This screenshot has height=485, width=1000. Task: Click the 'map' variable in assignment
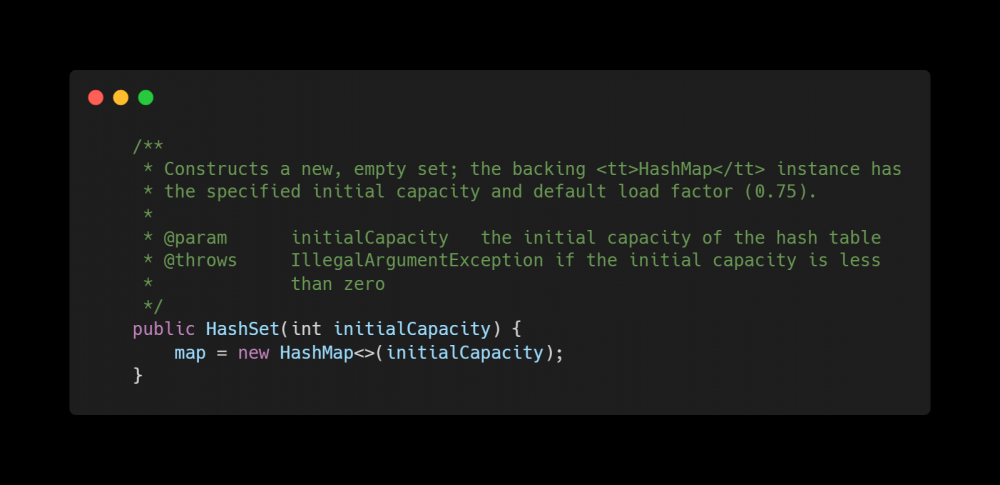(x=190, y=352)
